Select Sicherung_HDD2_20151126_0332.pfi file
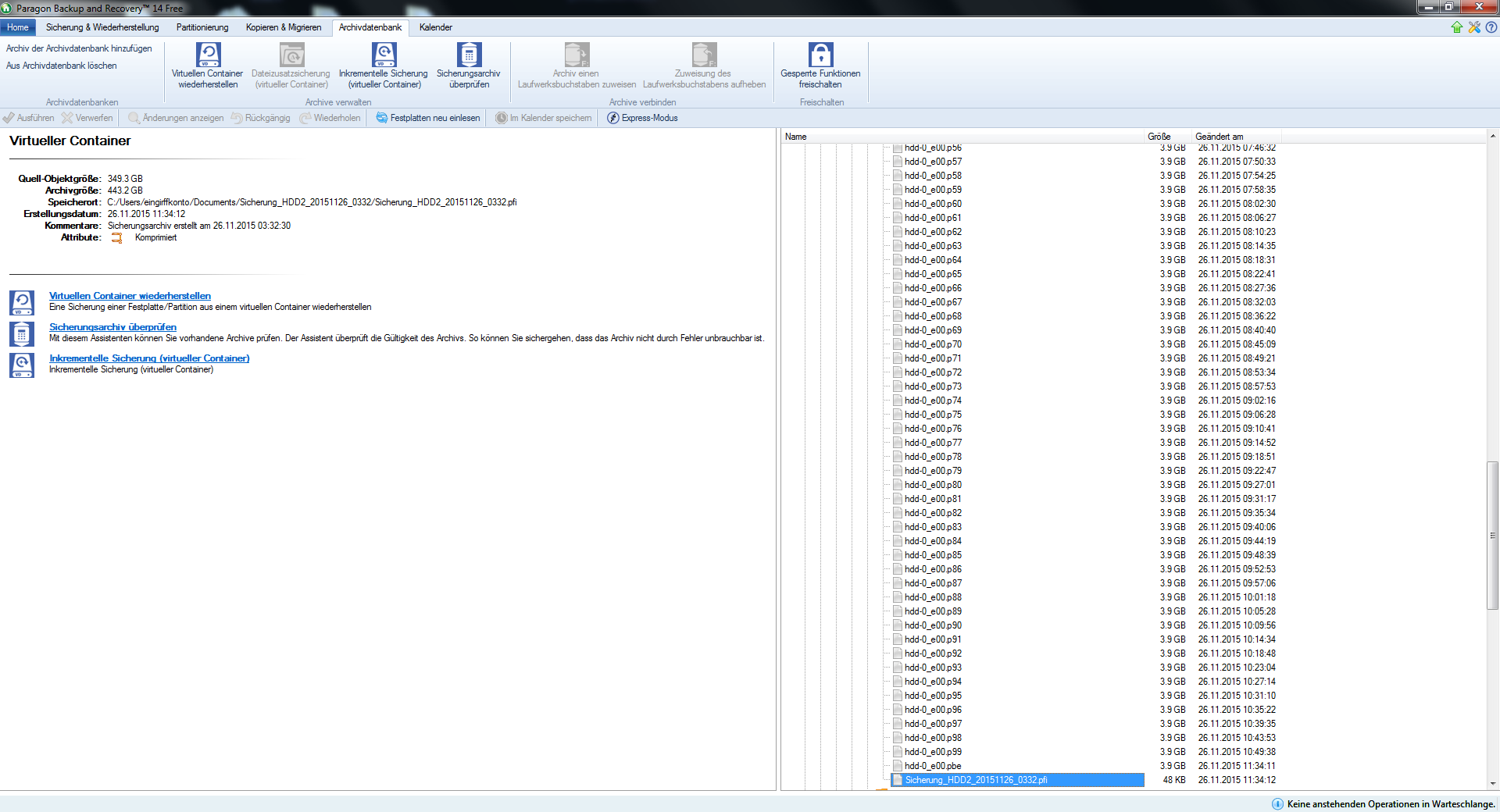 point(1018,780)
